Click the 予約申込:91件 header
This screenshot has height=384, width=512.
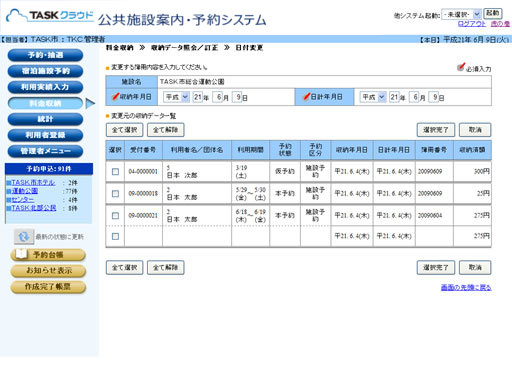point(49,169)
